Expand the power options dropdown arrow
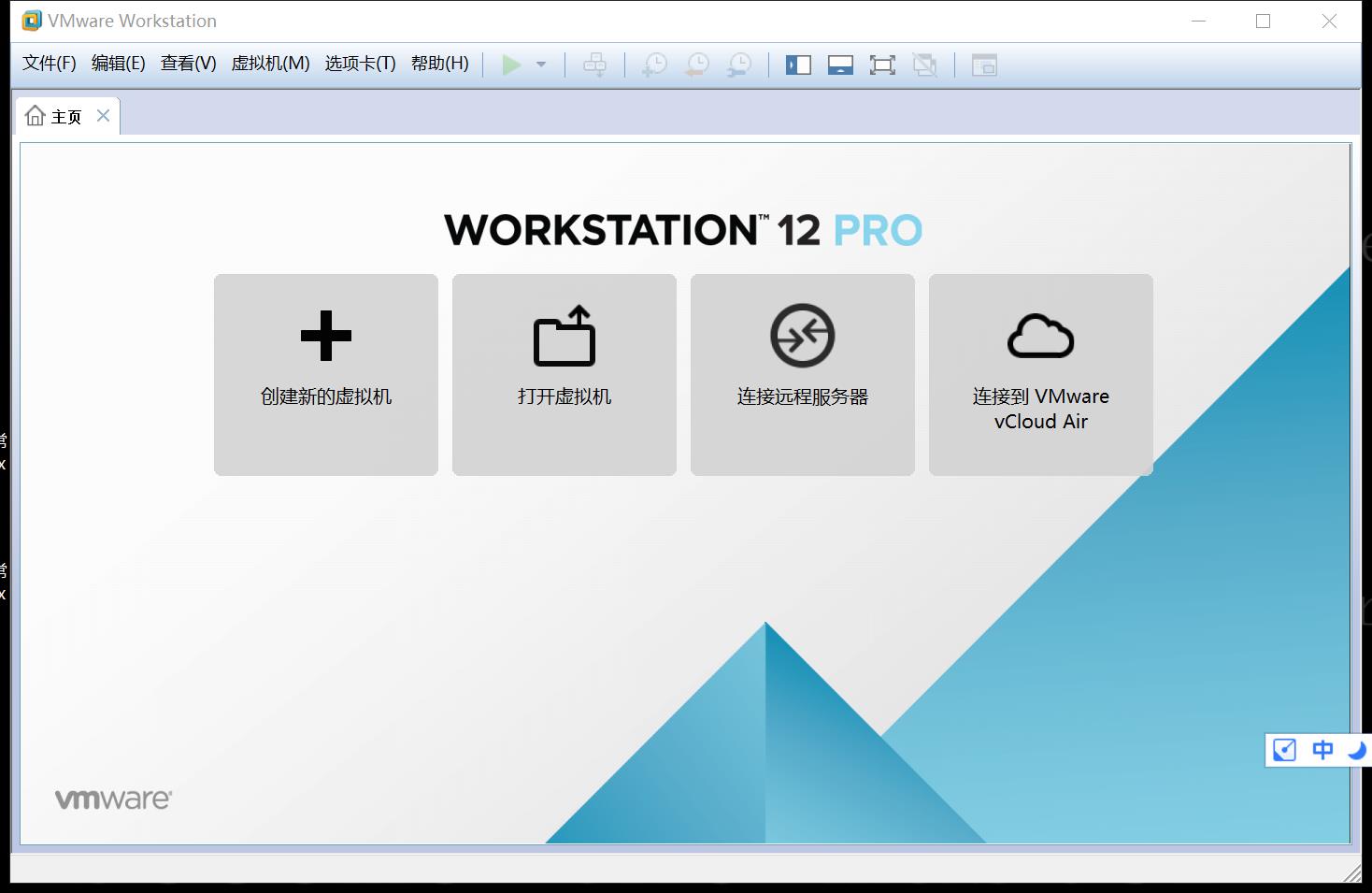This screenshot has height=893, width=1372. tap(541, 65)
